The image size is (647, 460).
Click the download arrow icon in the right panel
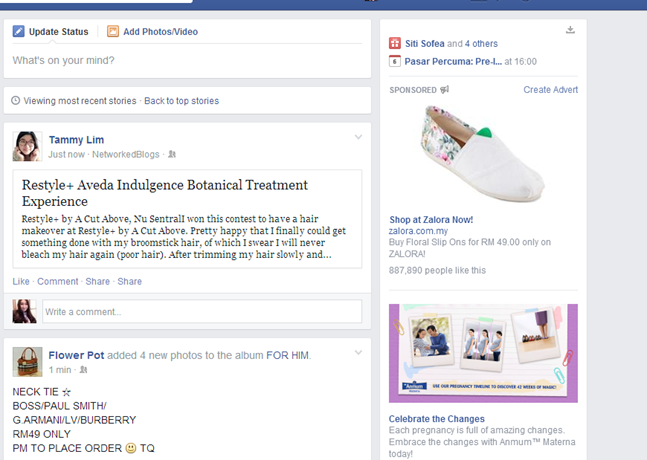(x=570, y=30)
